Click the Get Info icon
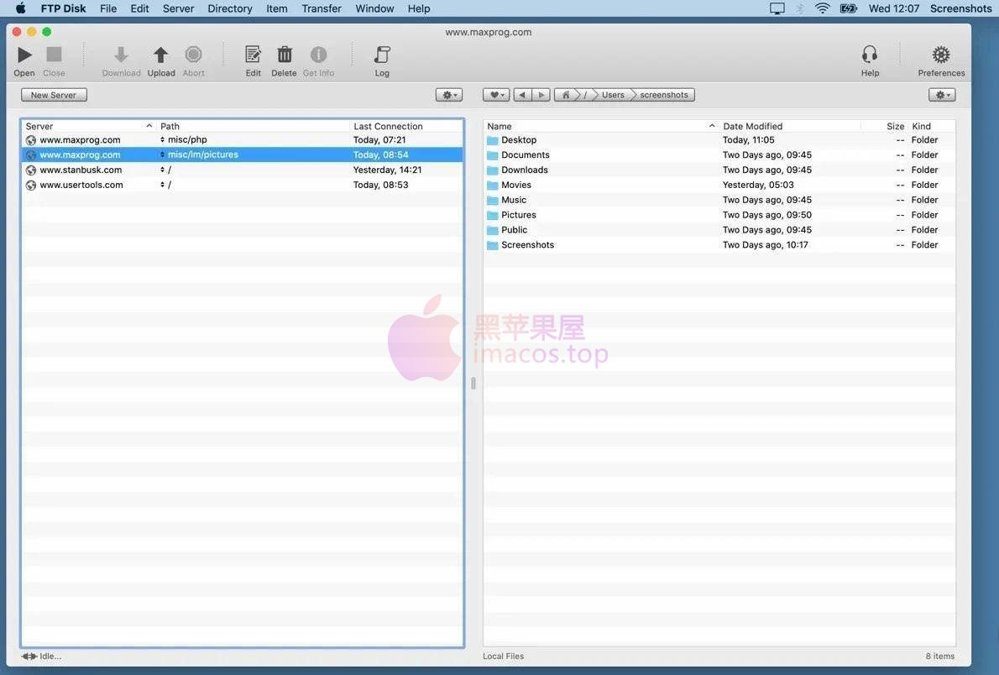The height and width of the screenshot is (675, 999). coord(319,55)
